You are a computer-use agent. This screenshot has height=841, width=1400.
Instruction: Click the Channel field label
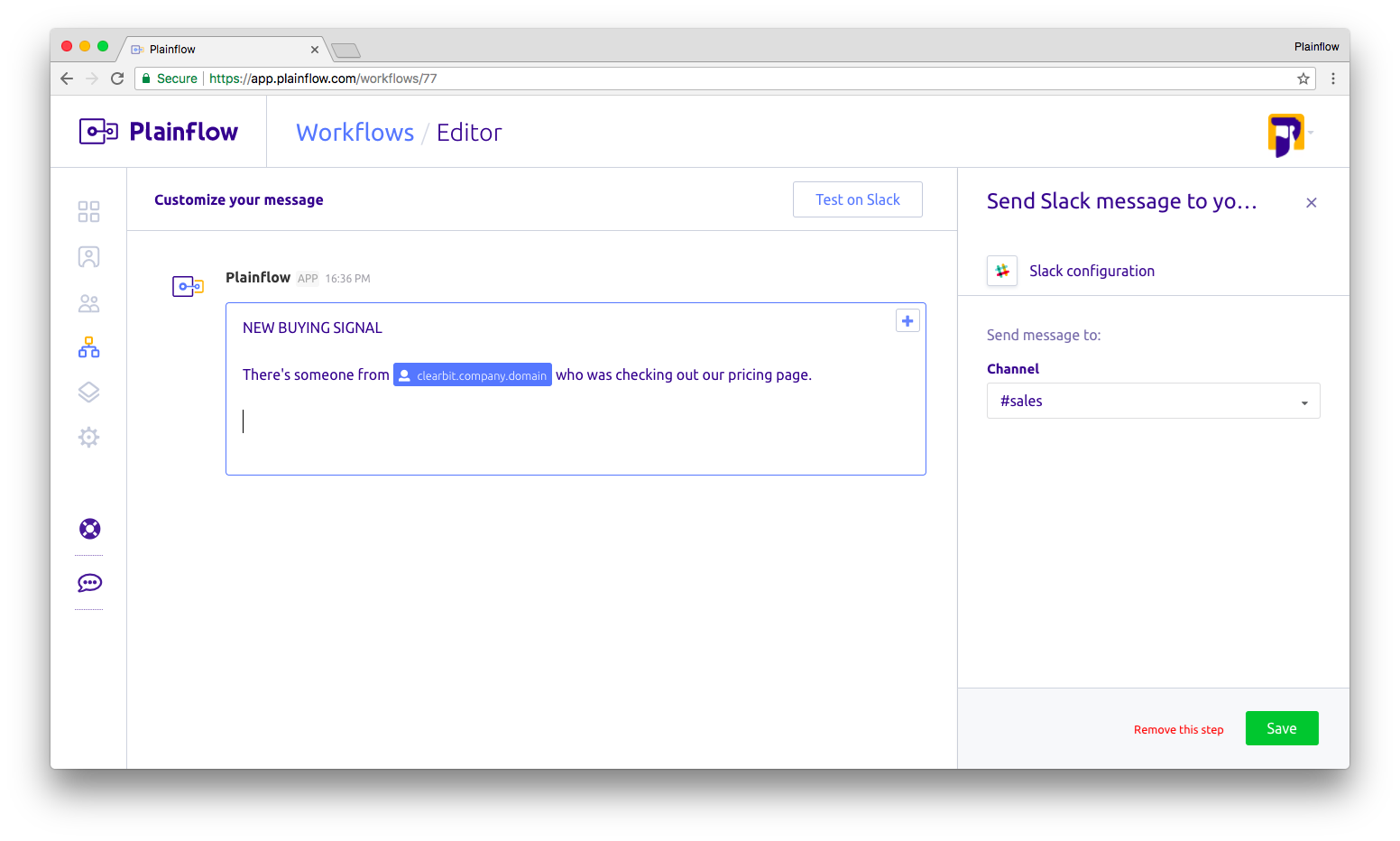pos(1013,369)
